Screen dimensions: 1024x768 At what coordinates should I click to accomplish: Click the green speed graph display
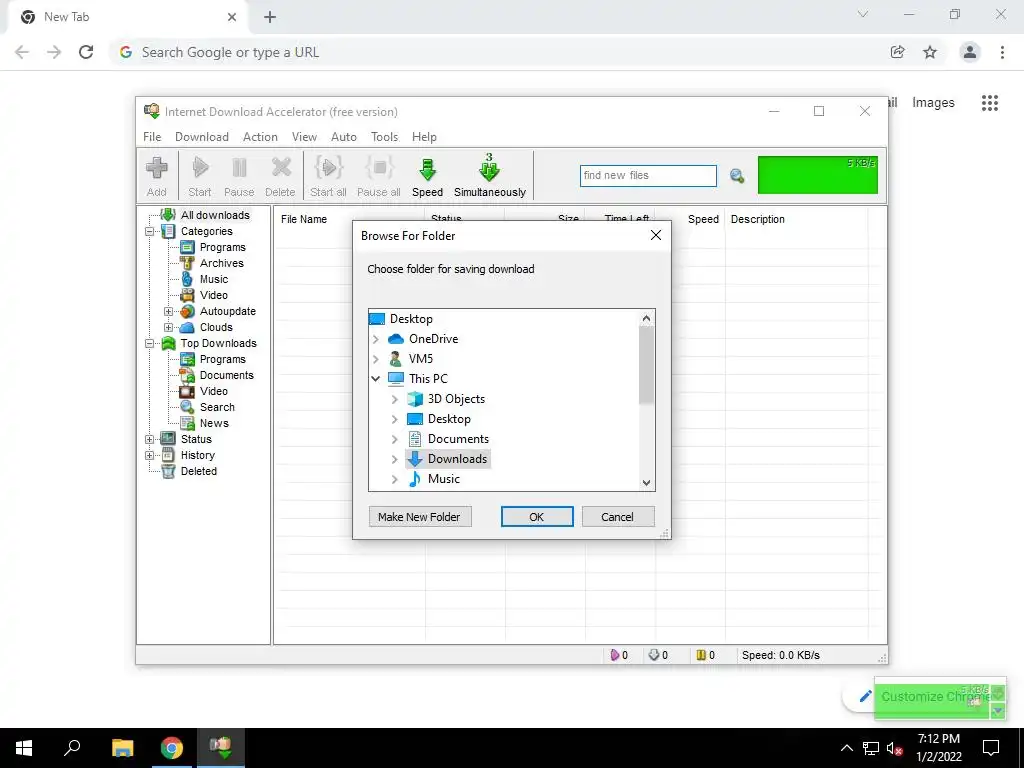(818, 174)
